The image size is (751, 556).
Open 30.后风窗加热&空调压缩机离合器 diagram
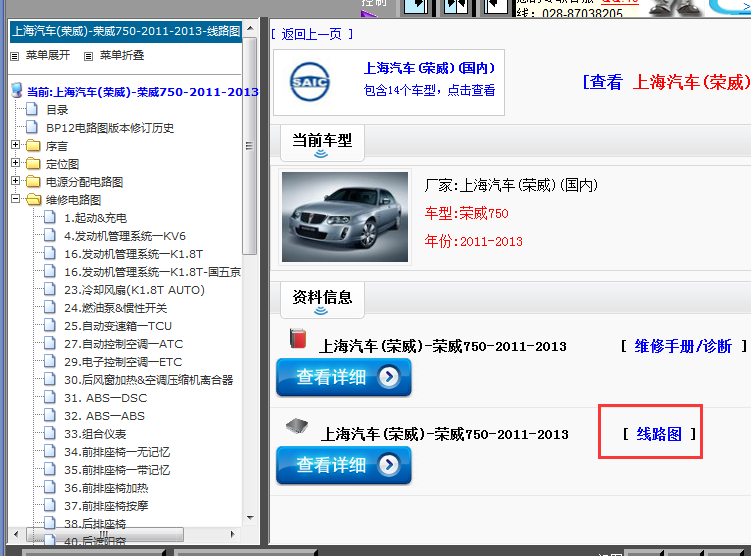coord(148,380)
